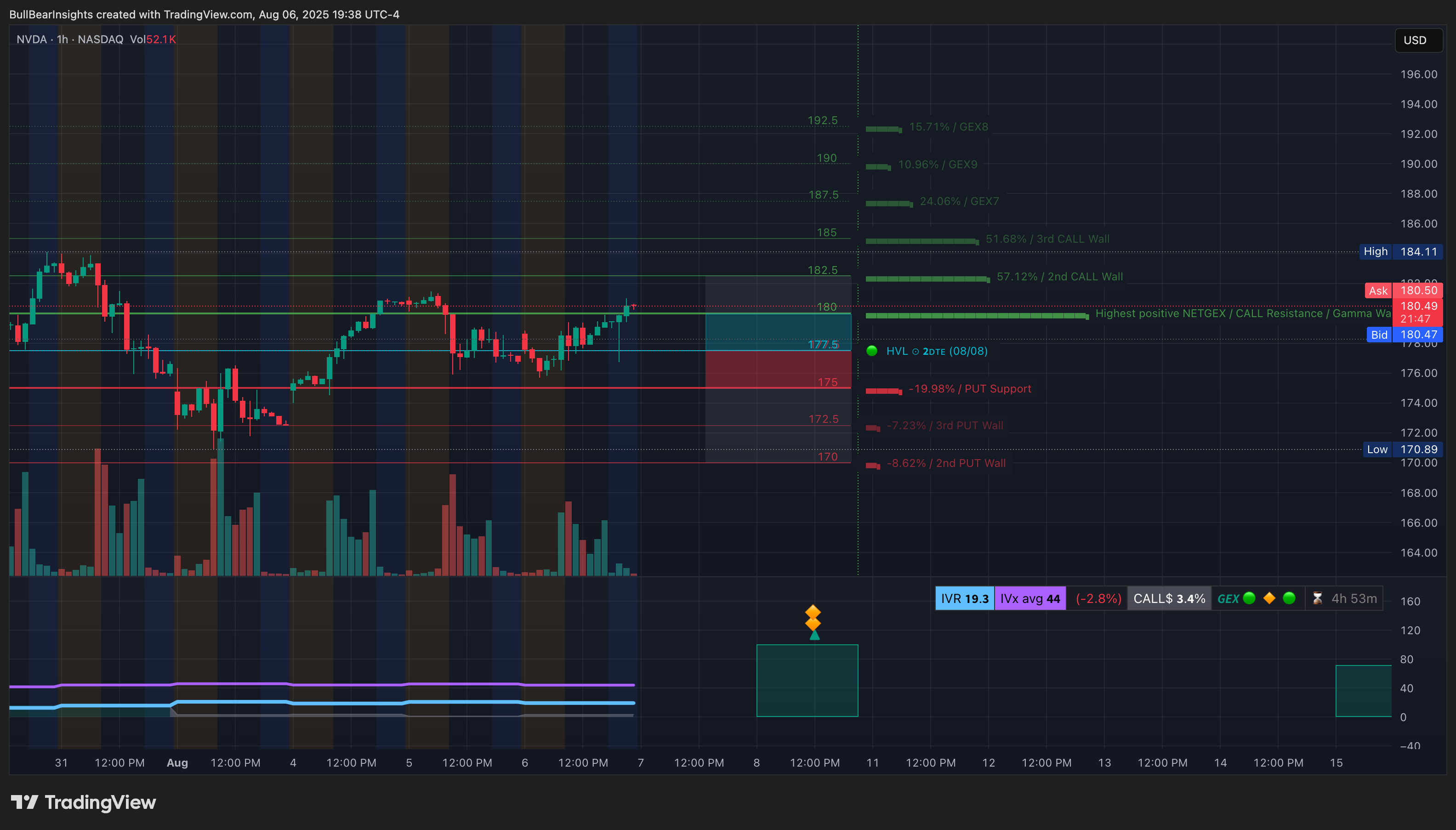The width and height of the screenshot is (1456, 830).
Task: Click the last green GEX status dot
Action: [x=1289, y=598]
